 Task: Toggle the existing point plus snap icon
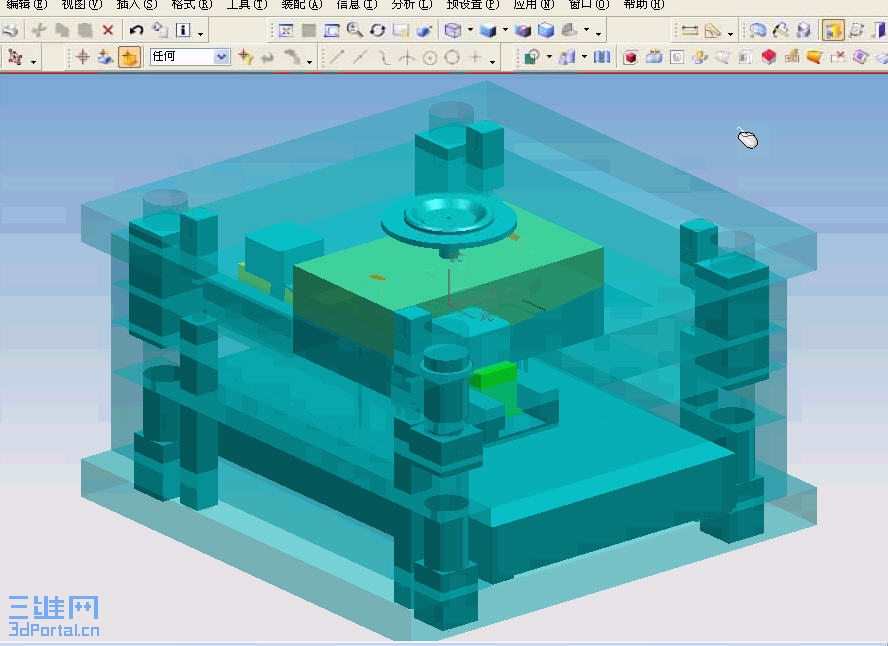pyautogui.click(x=475, y=57)
